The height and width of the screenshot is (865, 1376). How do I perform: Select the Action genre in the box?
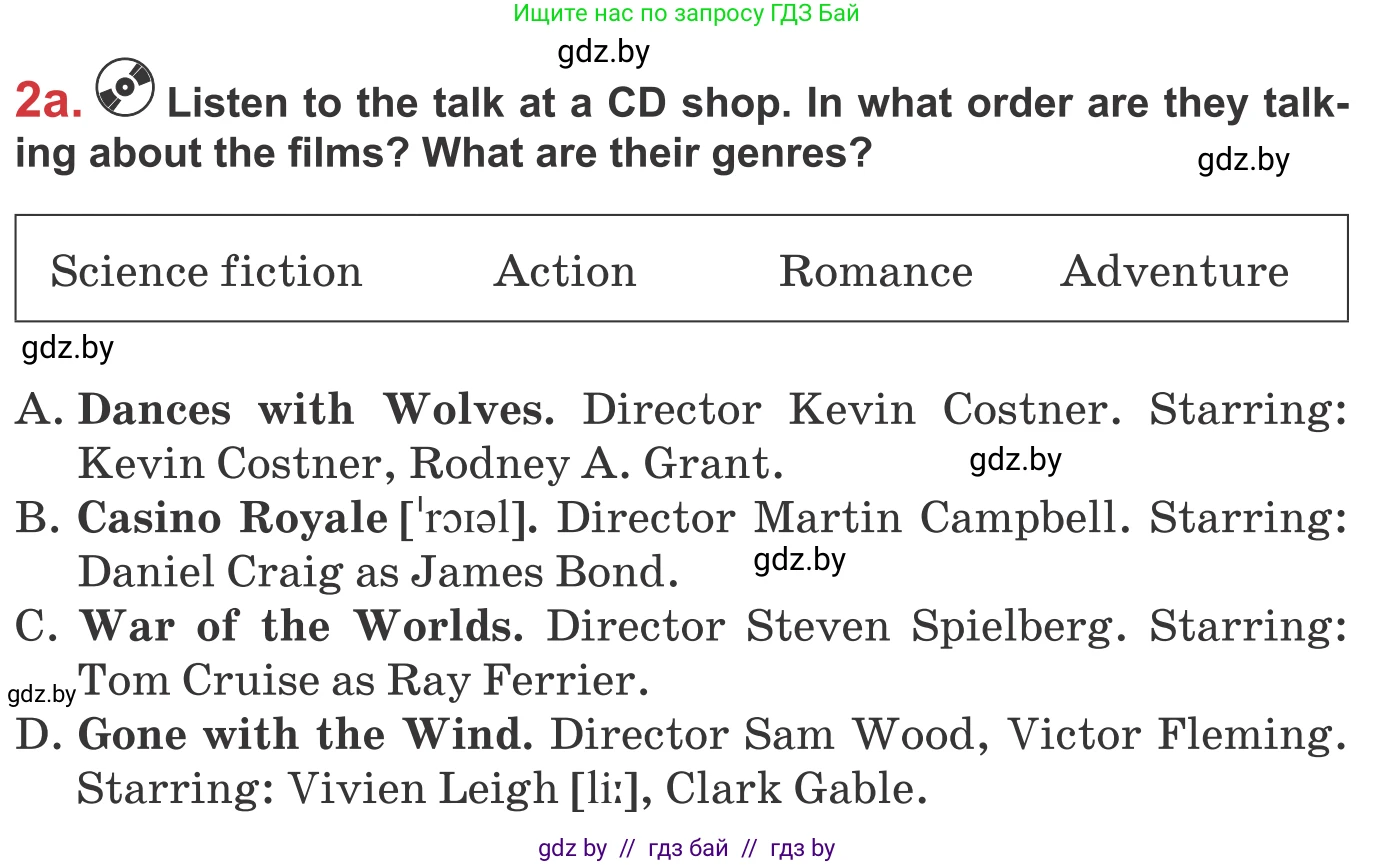565,271
